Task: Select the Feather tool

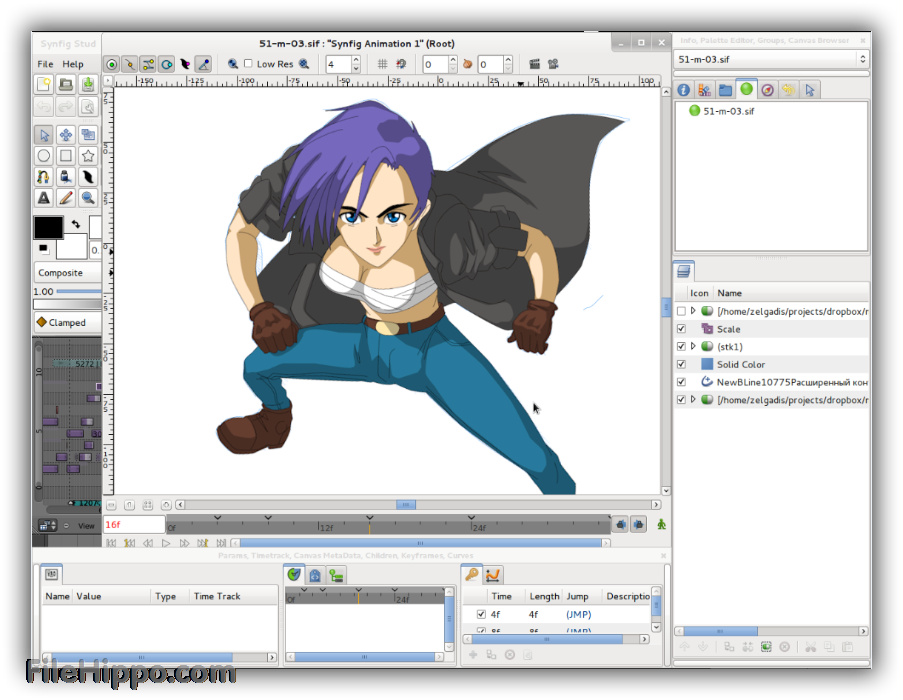Action: click(x=88, y=177)
